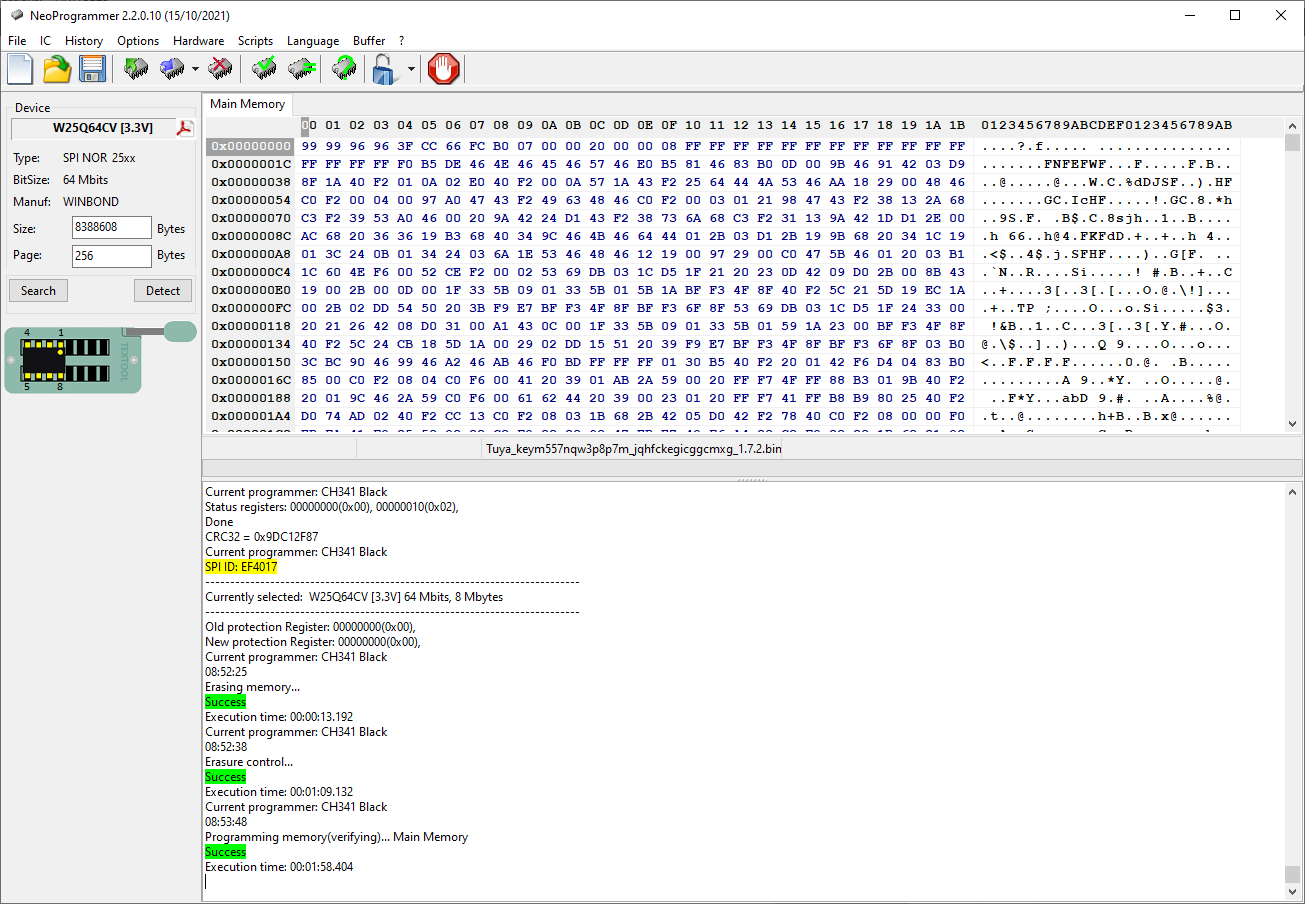The width and height of the screenshot is (1305, 904).
Task: Run blank check with the green-checkmark chip icon
Action: click(264, 69)
